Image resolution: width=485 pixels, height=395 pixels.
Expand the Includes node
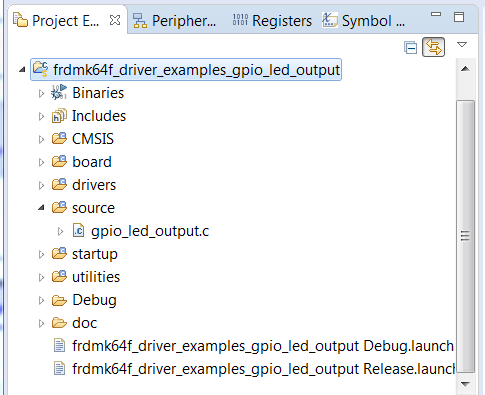click(41, 116)
